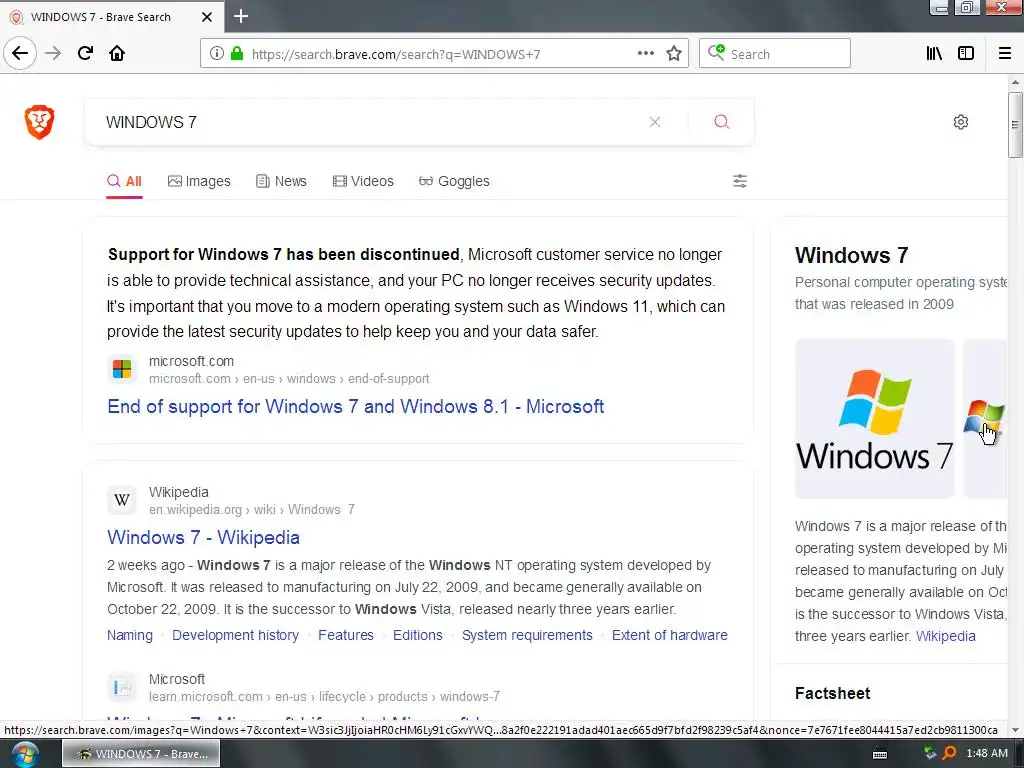Viewport: 1024px width, 768px height.
Task: Open the Naming sublink
Action: tap(130, 635)
